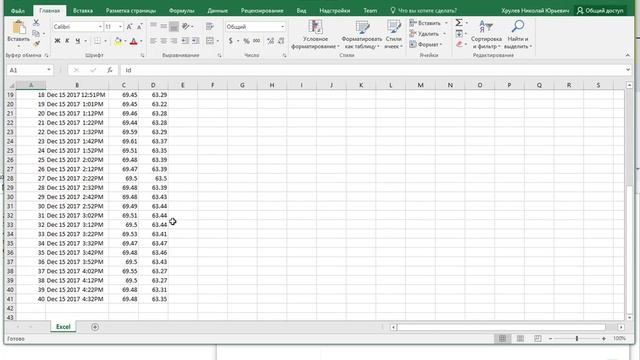Click the Tell me (Что вы хотите сделать?) box
The image size is (640, 360).
[x=423, y=11]
